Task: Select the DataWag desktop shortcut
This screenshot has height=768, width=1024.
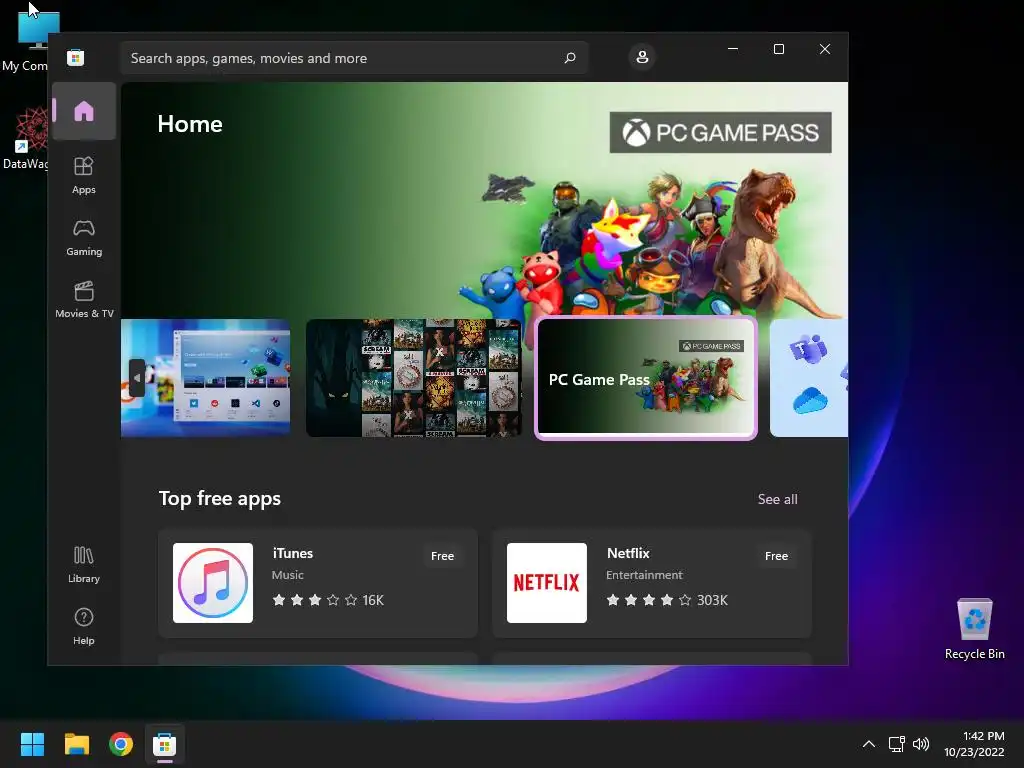Action: 26,138
